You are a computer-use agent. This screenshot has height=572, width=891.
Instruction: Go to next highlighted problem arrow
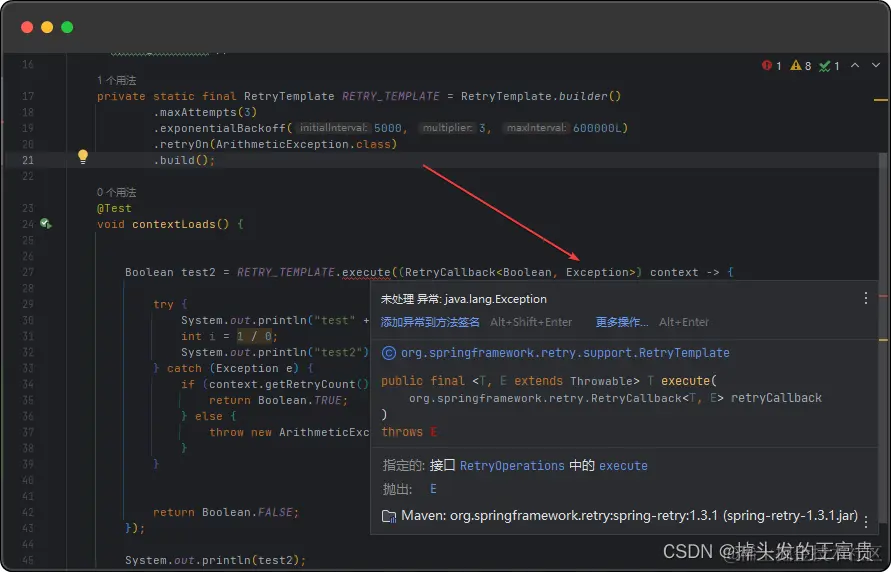[x=876, y=65]
